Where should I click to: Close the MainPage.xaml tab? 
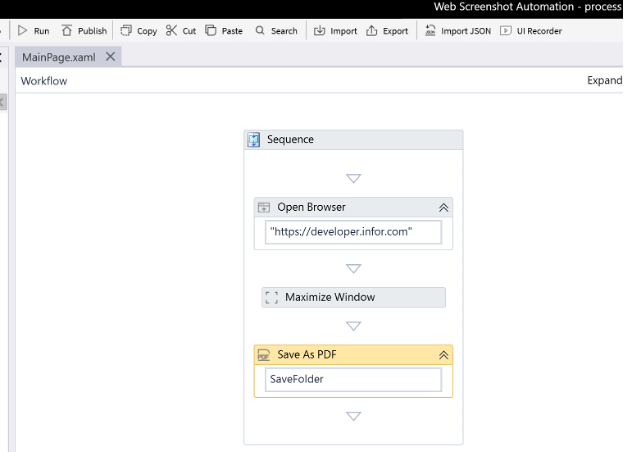(x=110, y=57)
